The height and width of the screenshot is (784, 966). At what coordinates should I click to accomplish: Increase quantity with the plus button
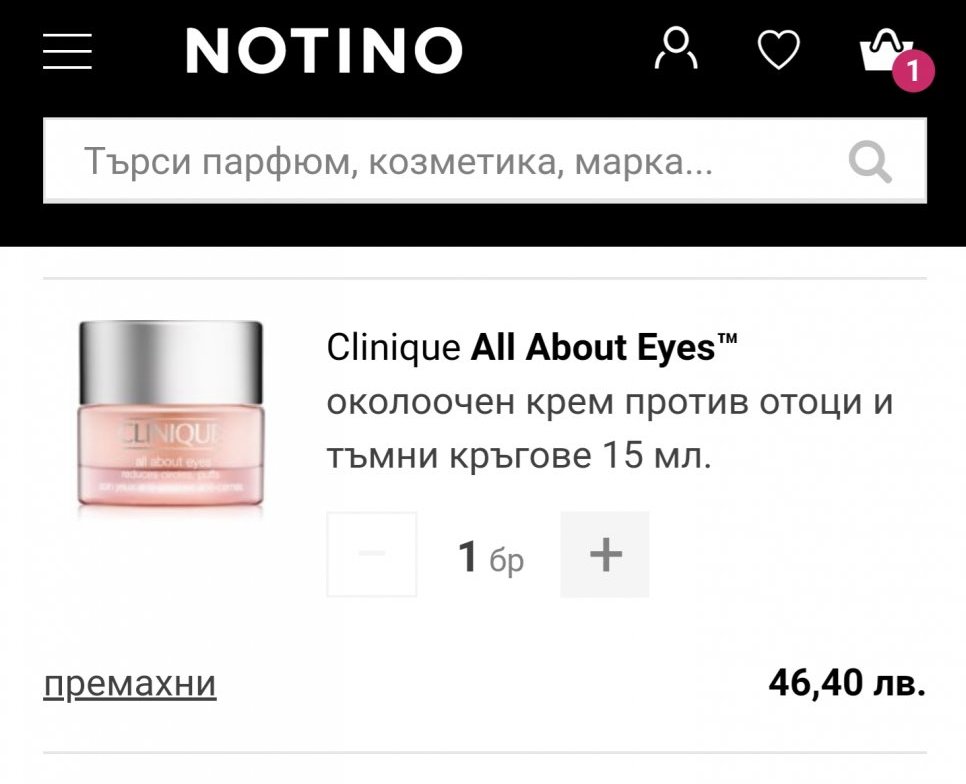605,554
